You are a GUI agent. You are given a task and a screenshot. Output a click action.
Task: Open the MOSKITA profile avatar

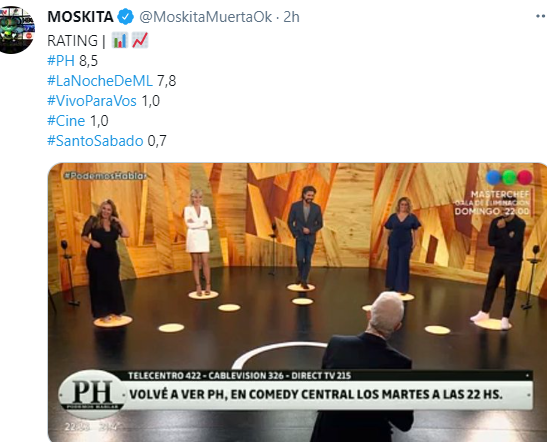click(16, 30)
